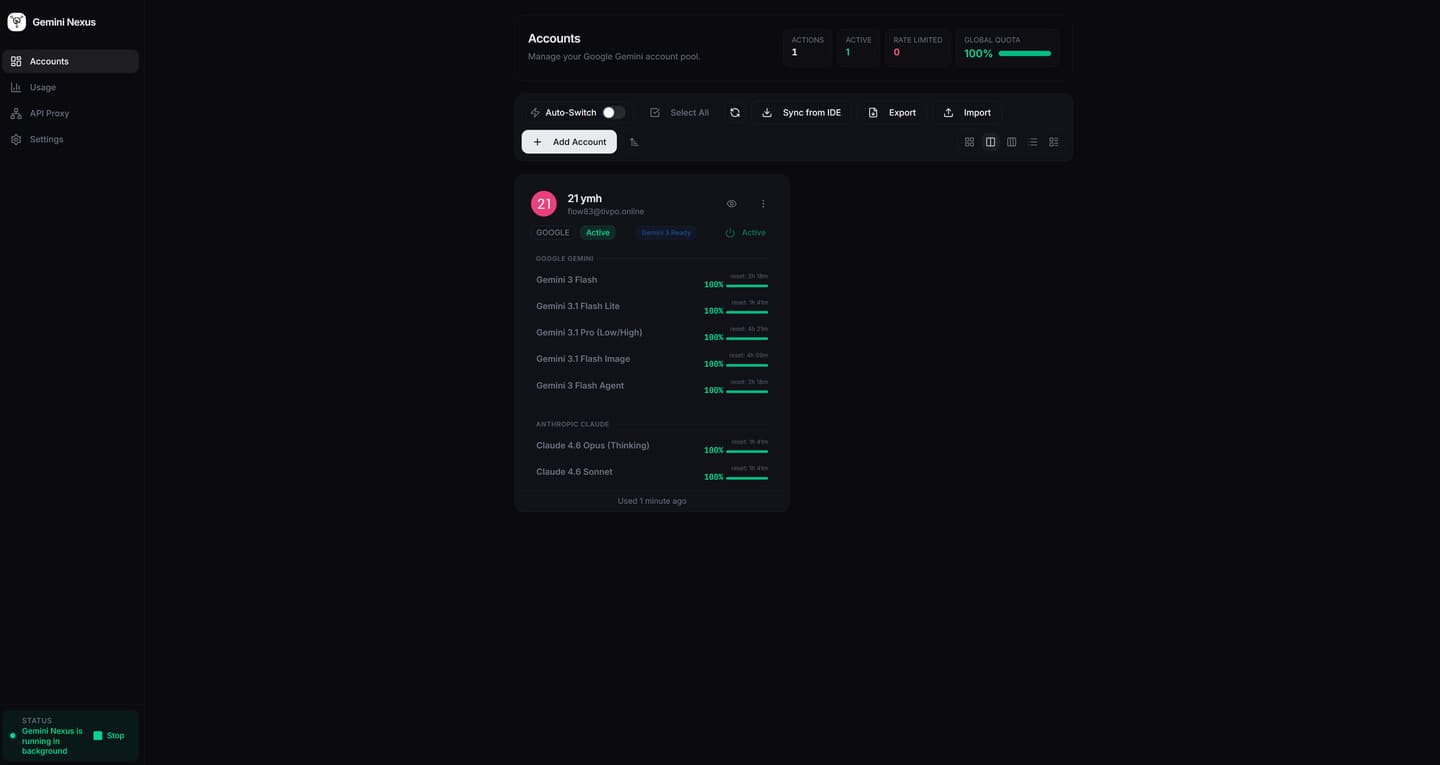Toggle email visibility eye icon on 21 ymh
The height and width of the screenshot is (765, 1440).
coord(732,204)
